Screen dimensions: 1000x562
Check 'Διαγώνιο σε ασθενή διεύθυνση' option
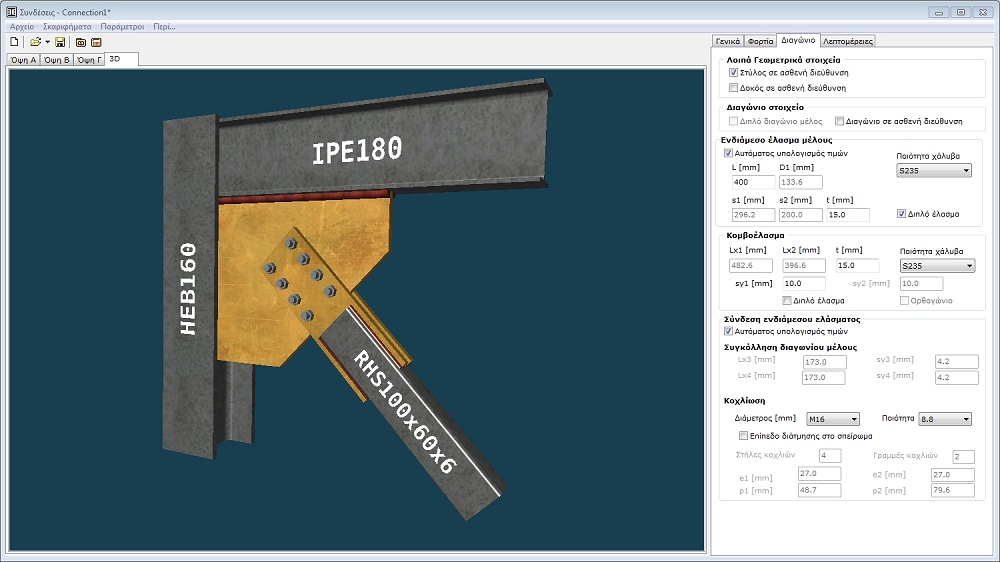pyautogui.click(x=840, y=121)
